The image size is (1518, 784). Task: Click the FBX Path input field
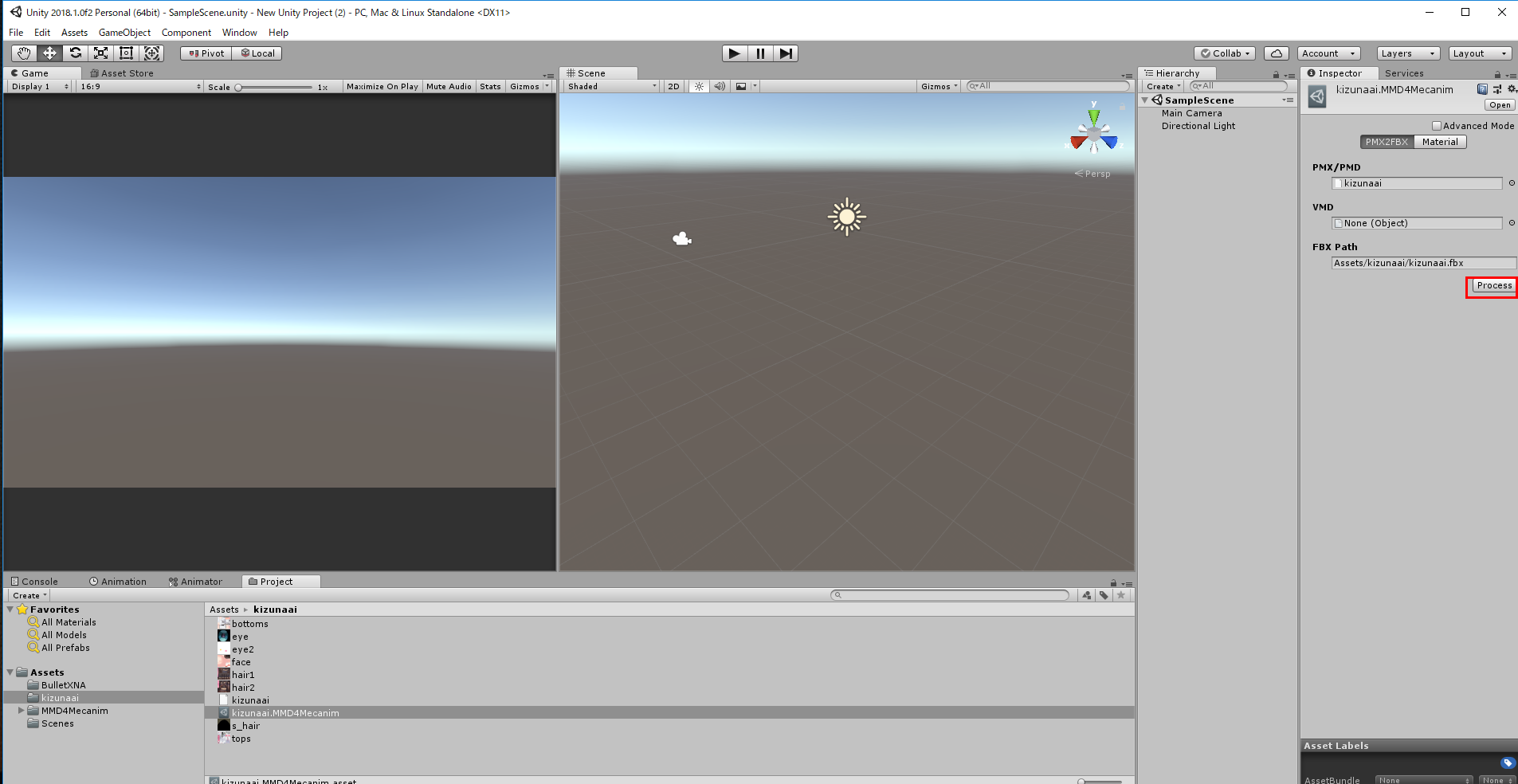tap(1423, 263)
